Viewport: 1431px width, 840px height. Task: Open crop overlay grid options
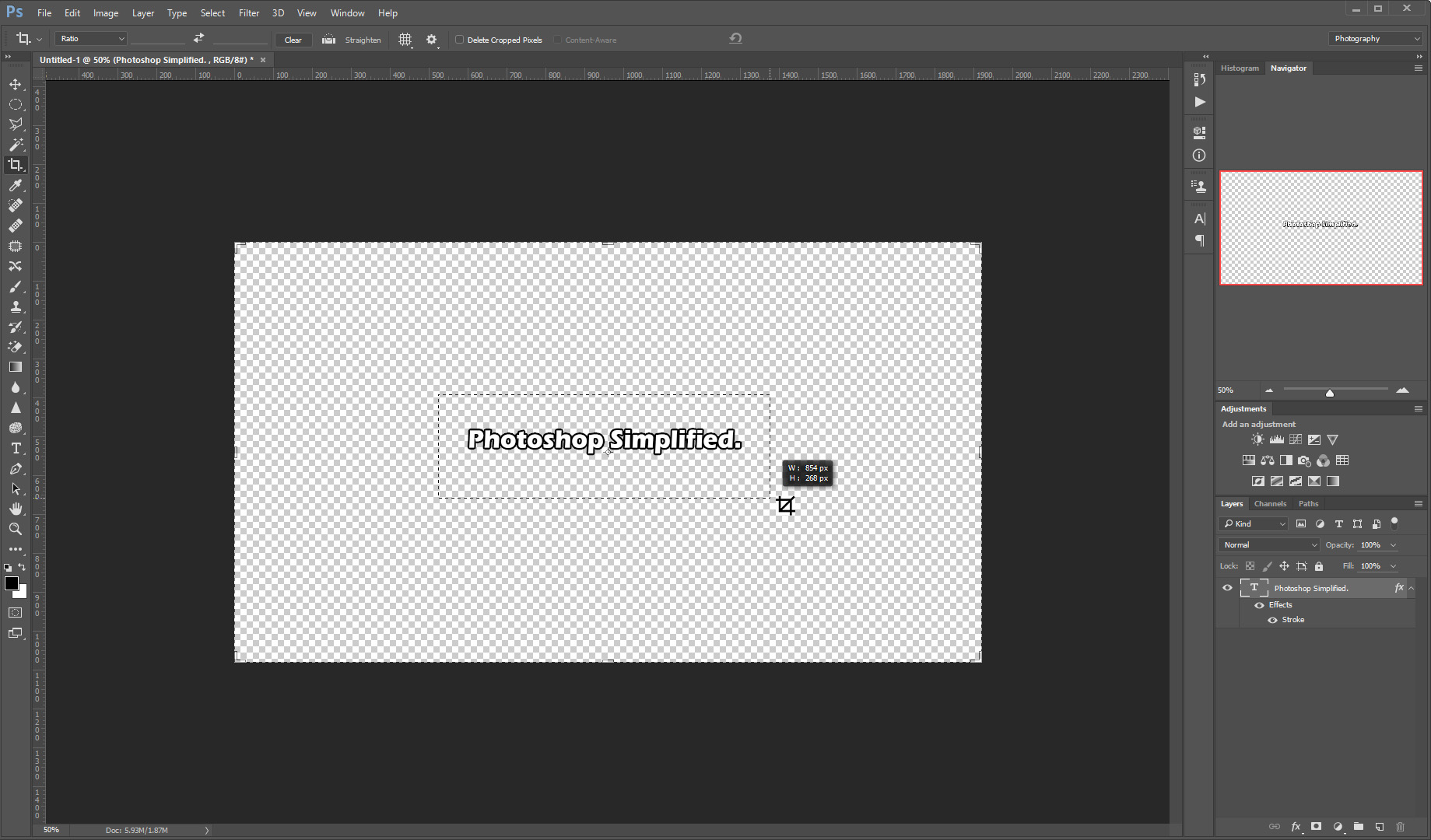pyautogui.click(x=405, y=40)
